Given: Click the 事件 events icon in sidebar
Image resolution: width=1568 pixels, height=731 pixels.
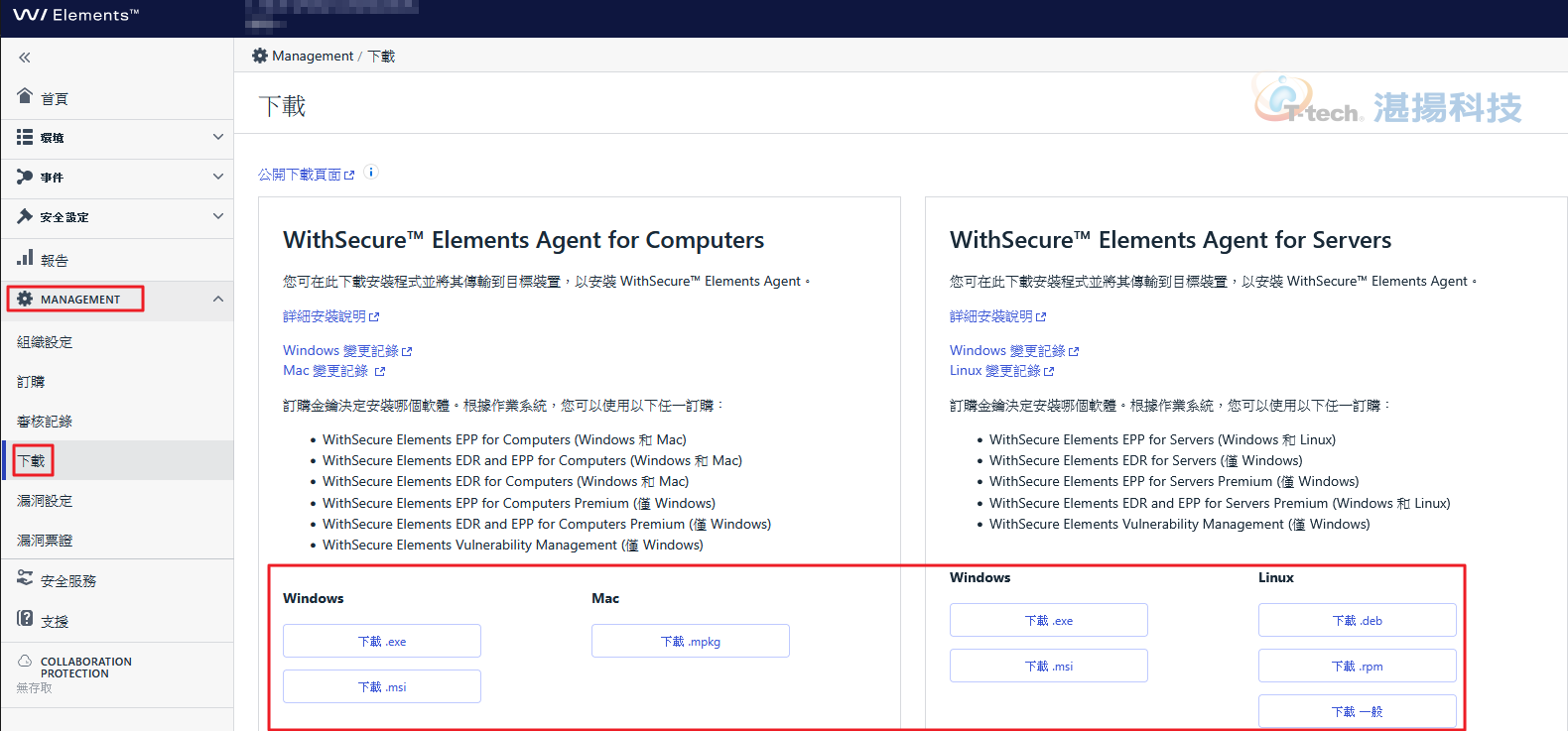Looking at the screenshot, I should 25,177.
